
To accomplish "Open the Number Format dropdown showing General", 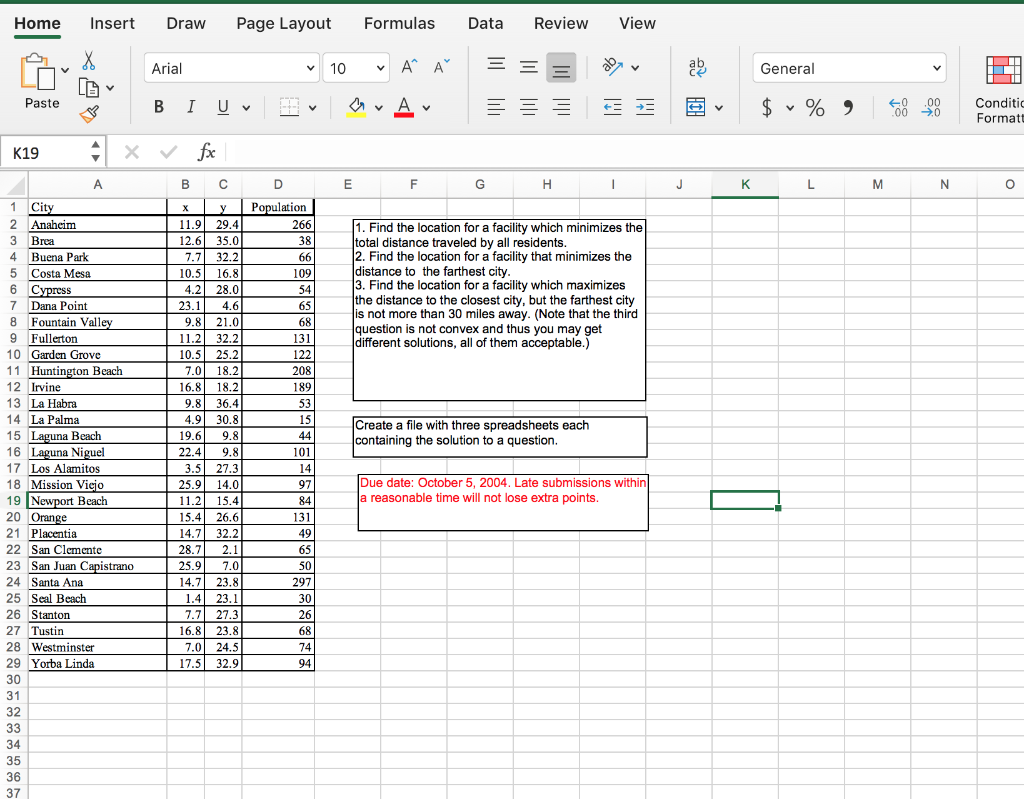I will (847, 67).
